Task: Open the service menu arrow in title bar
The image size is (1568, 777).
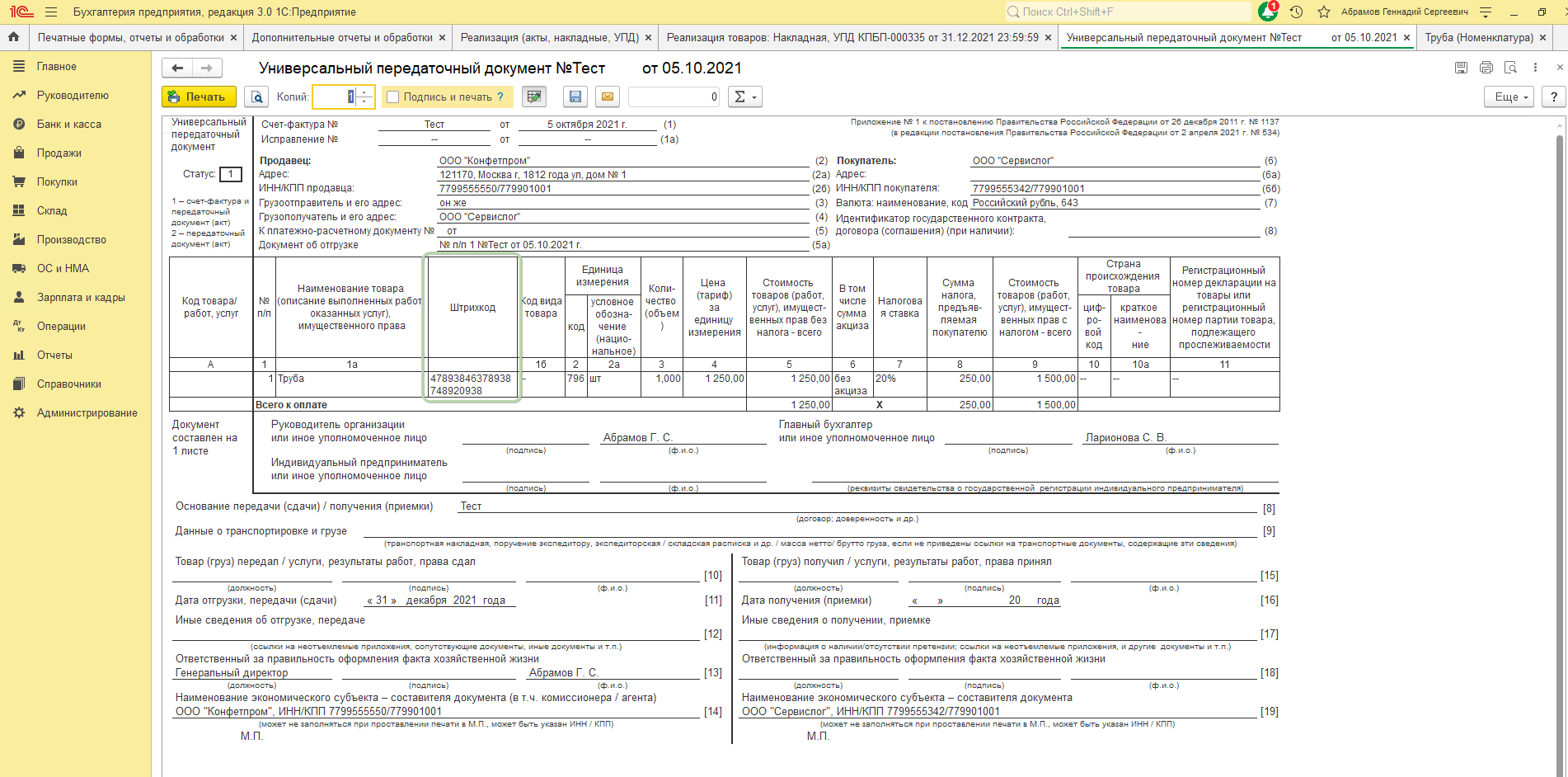Action: [x=1486, y=12]
